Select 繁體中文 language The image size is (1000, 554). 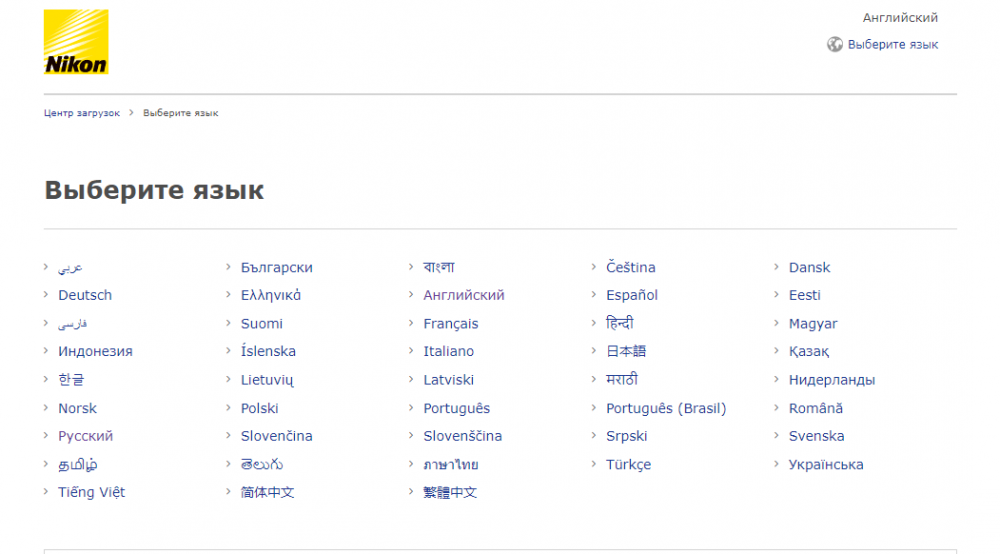pyautogui.click(x=450, y=492)
